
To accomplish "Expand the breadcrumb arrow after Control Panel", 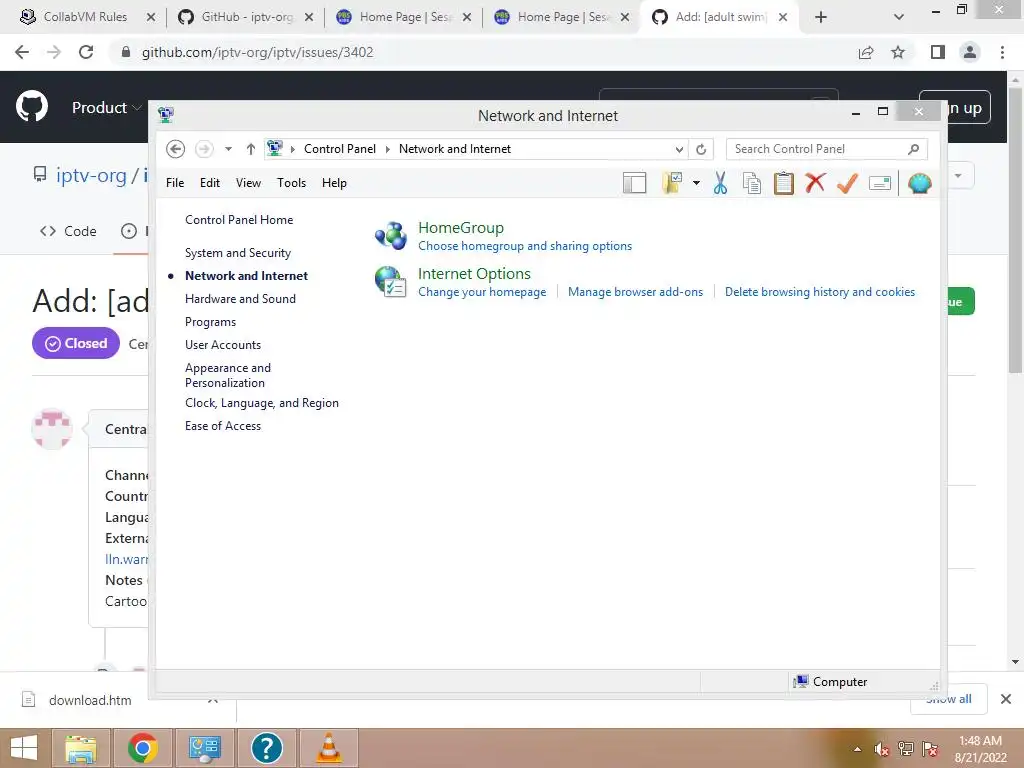I will 387,149.
